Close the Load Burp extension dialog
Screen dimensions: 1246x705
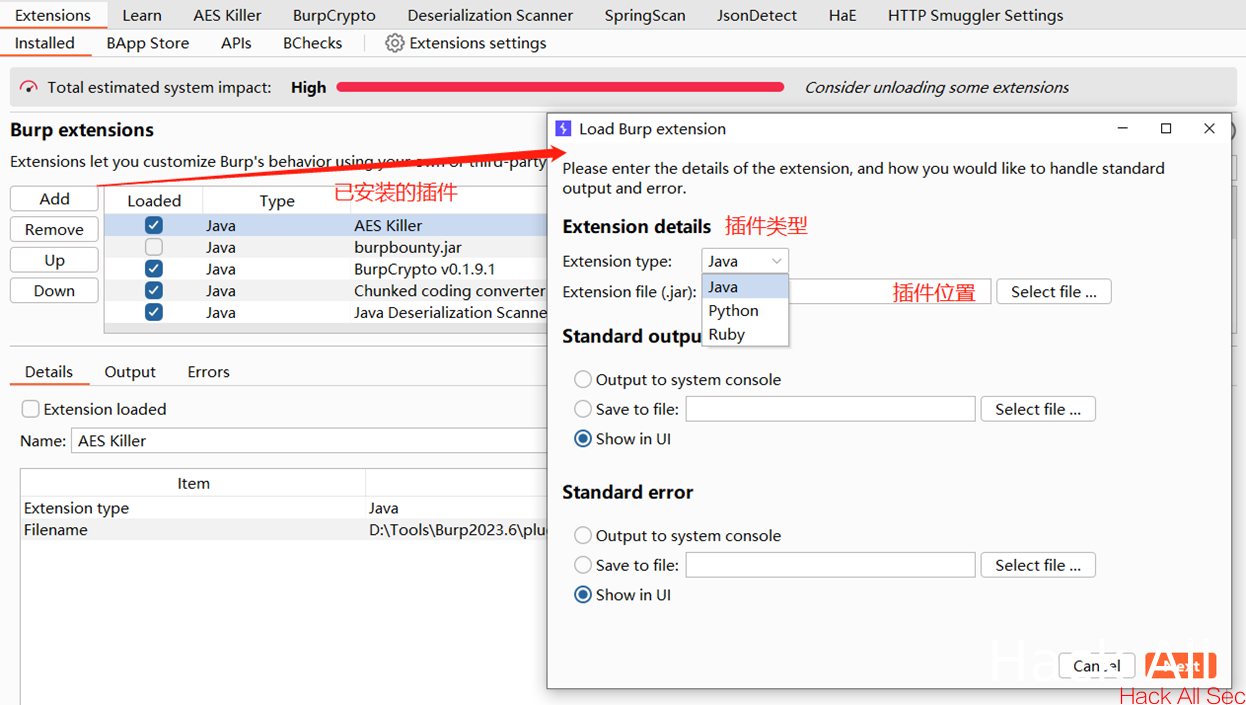tap(1209, 128)
